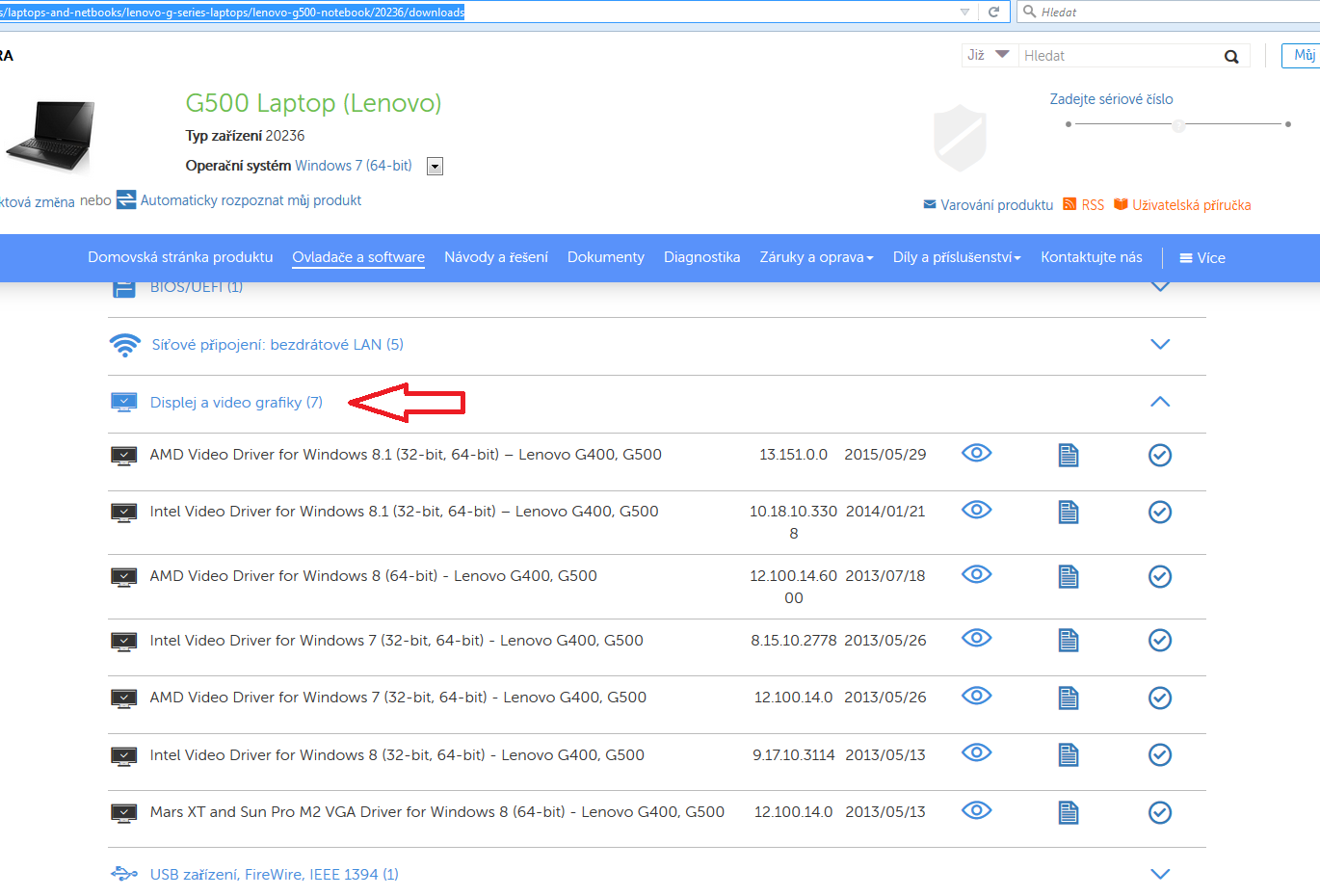1320x896 pixels.
Task: Open the operating system dropdown arrow
Action: 436,167
